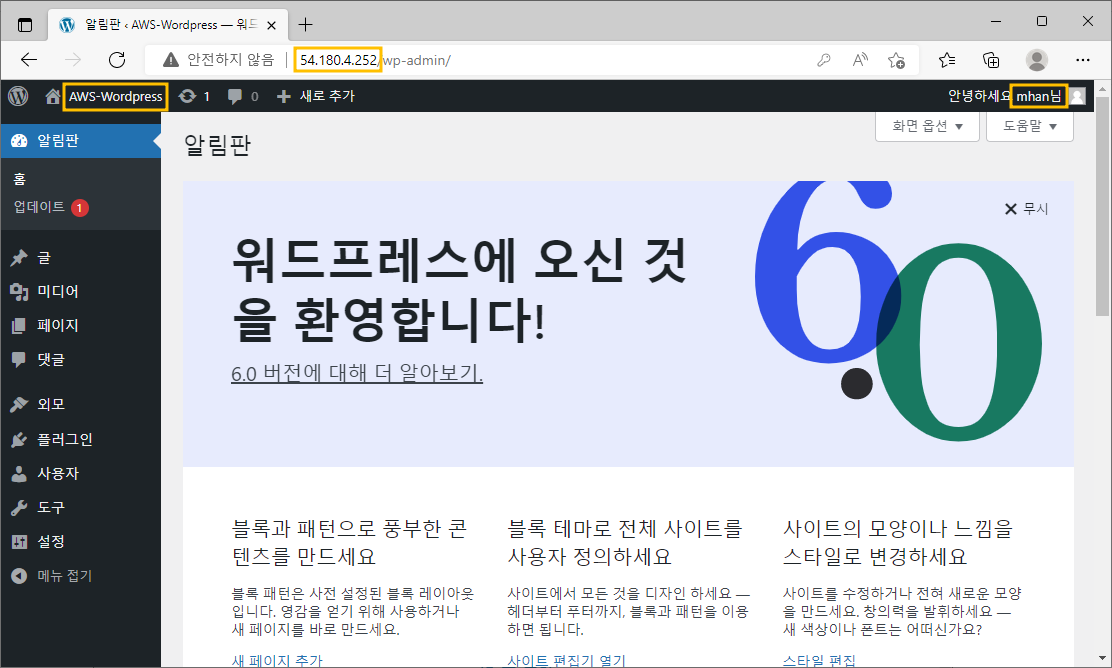The height and width of the screenshot is (668, 1112).
Task: Open the browser collections icon
Action: 991,60
